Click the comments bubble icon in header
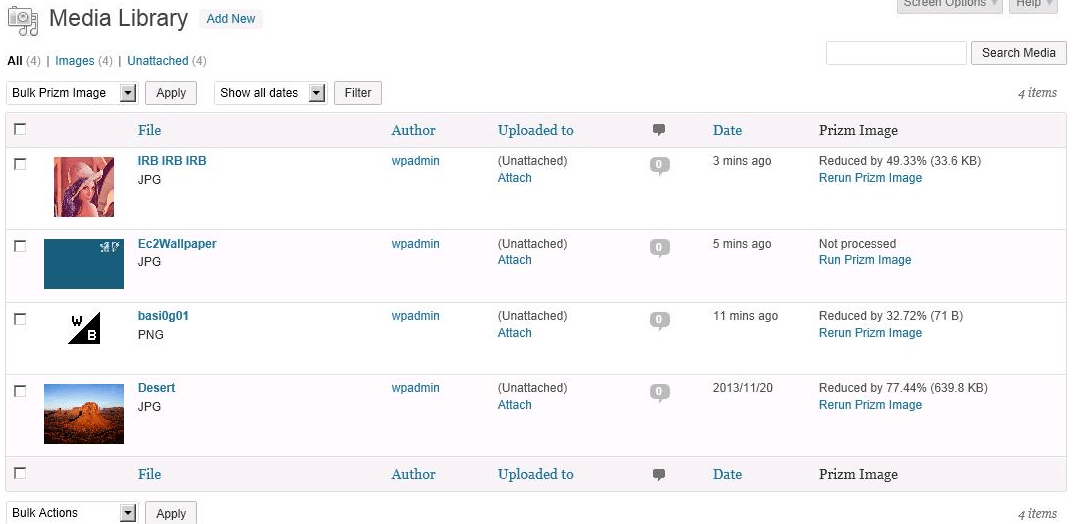 click(x=658, y=130)
